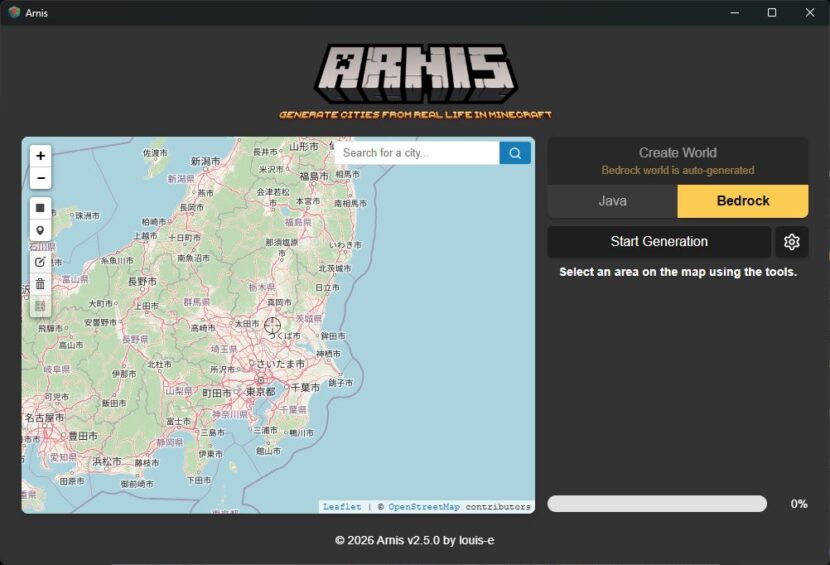The width and height of the screenshot is (830, 565).
Task: Open the OpenStreetMap link
Action: tap(424, 507)
